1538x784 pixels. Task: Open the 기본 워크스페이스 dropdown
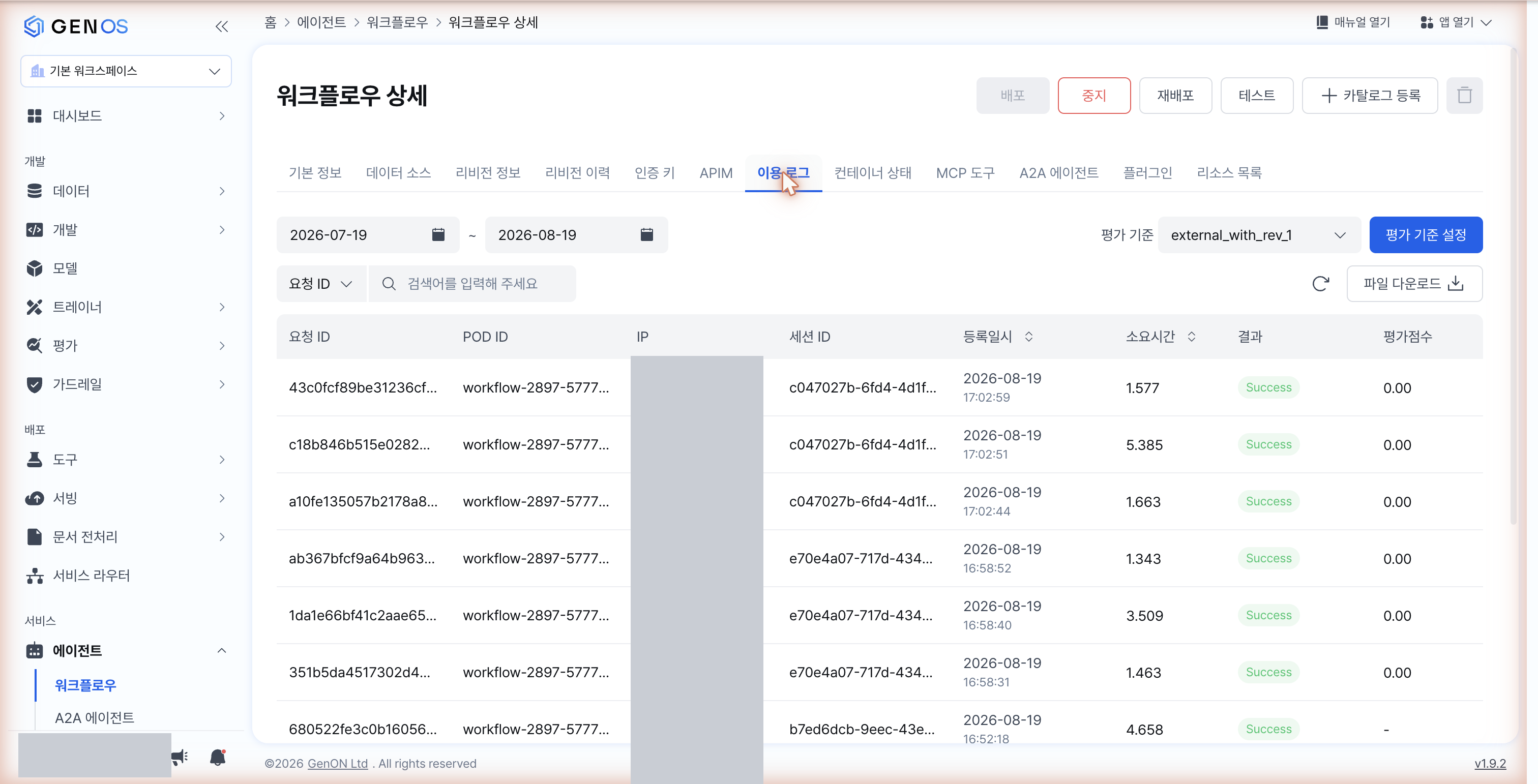pos(126,71)
